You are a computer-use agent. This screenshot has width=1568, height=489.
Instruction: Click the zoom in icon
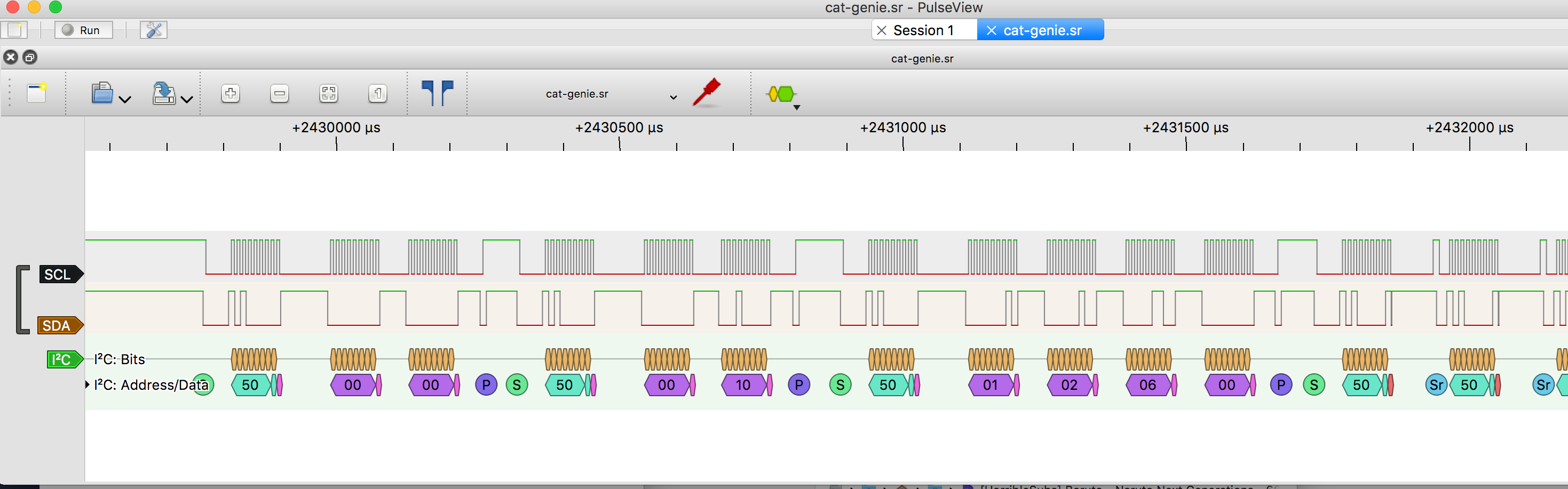(x=230, y=94)
